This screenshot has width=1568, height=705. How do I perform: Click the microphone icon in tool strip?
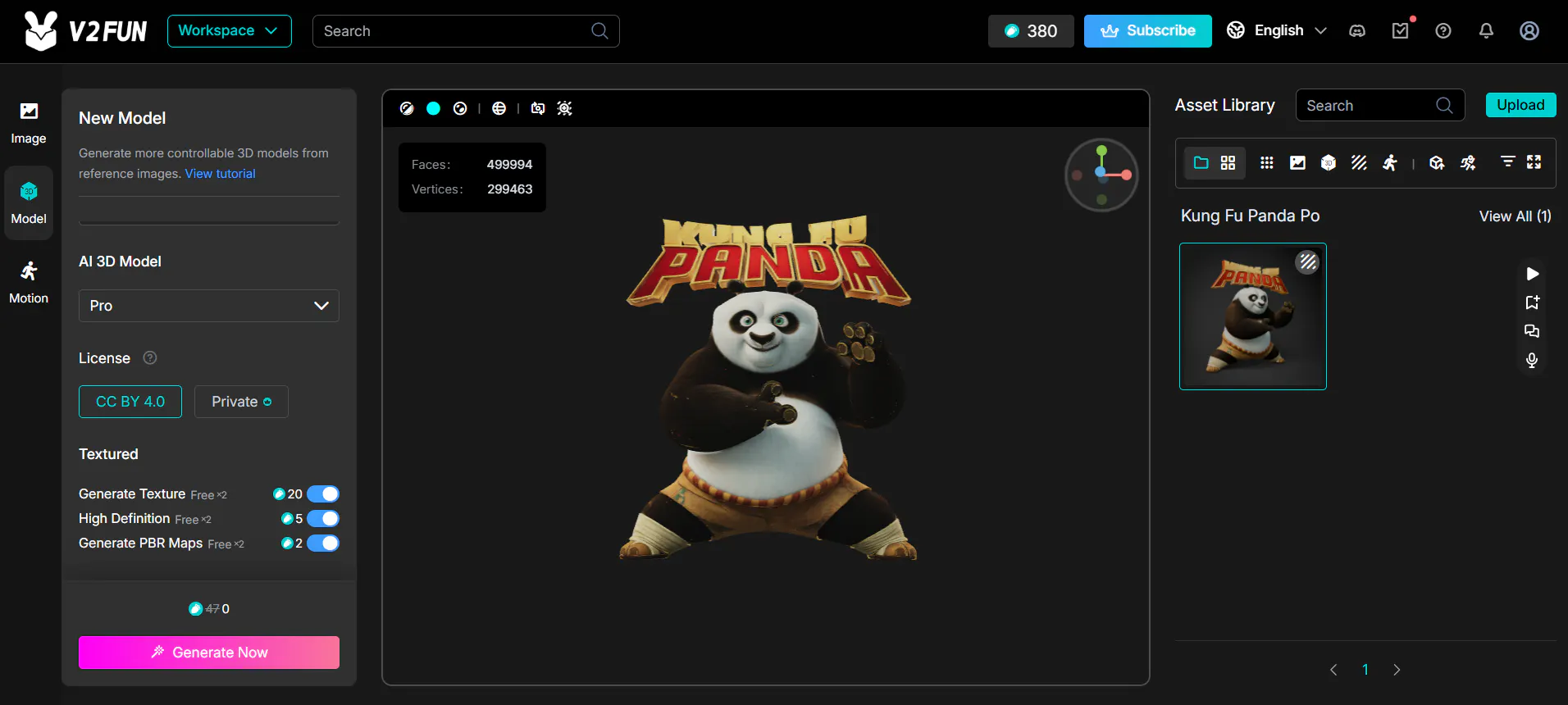pos(1532,360)
